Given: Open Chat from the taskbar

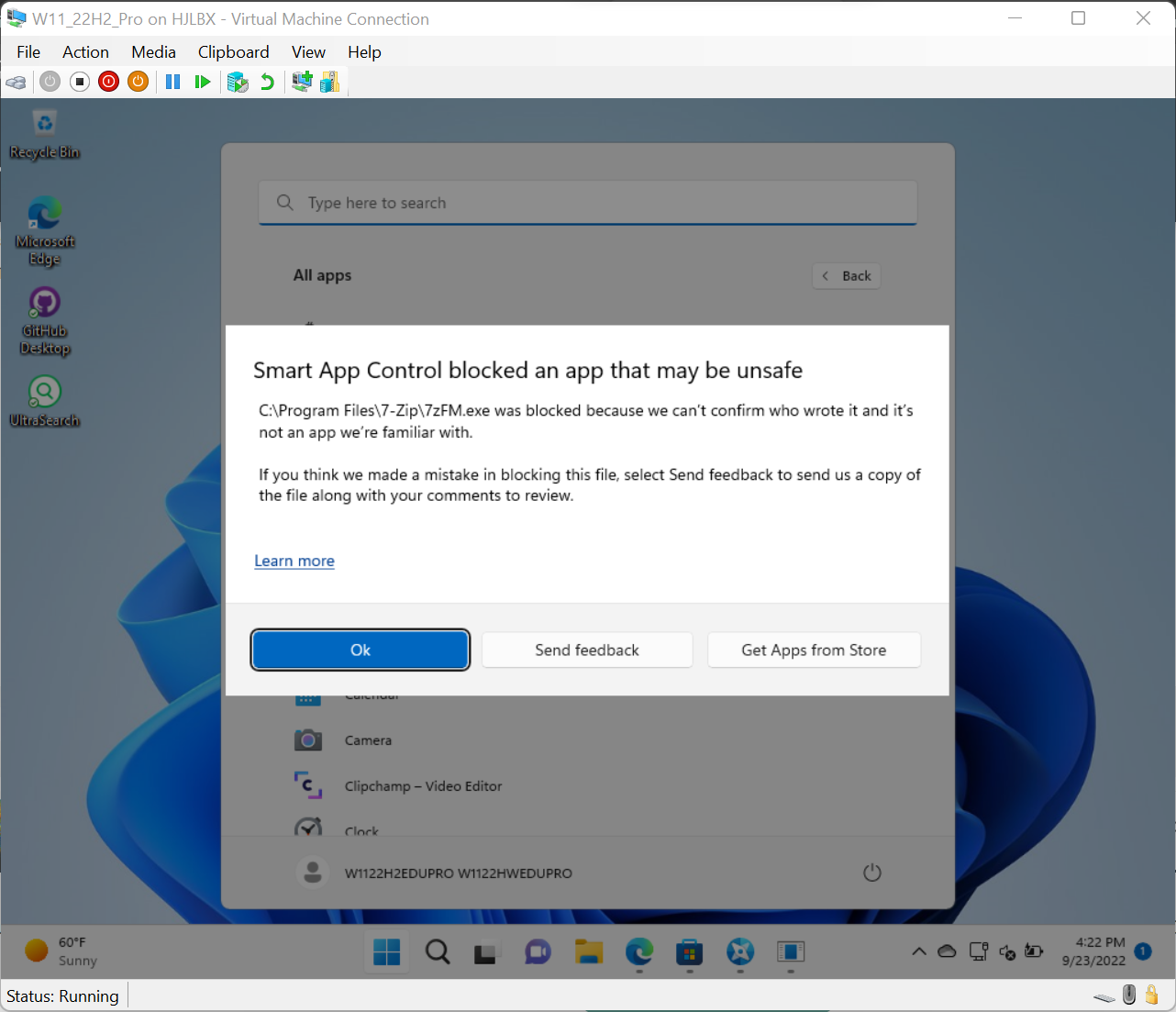Looking at the screenshot, I should (x=538, y=952).
